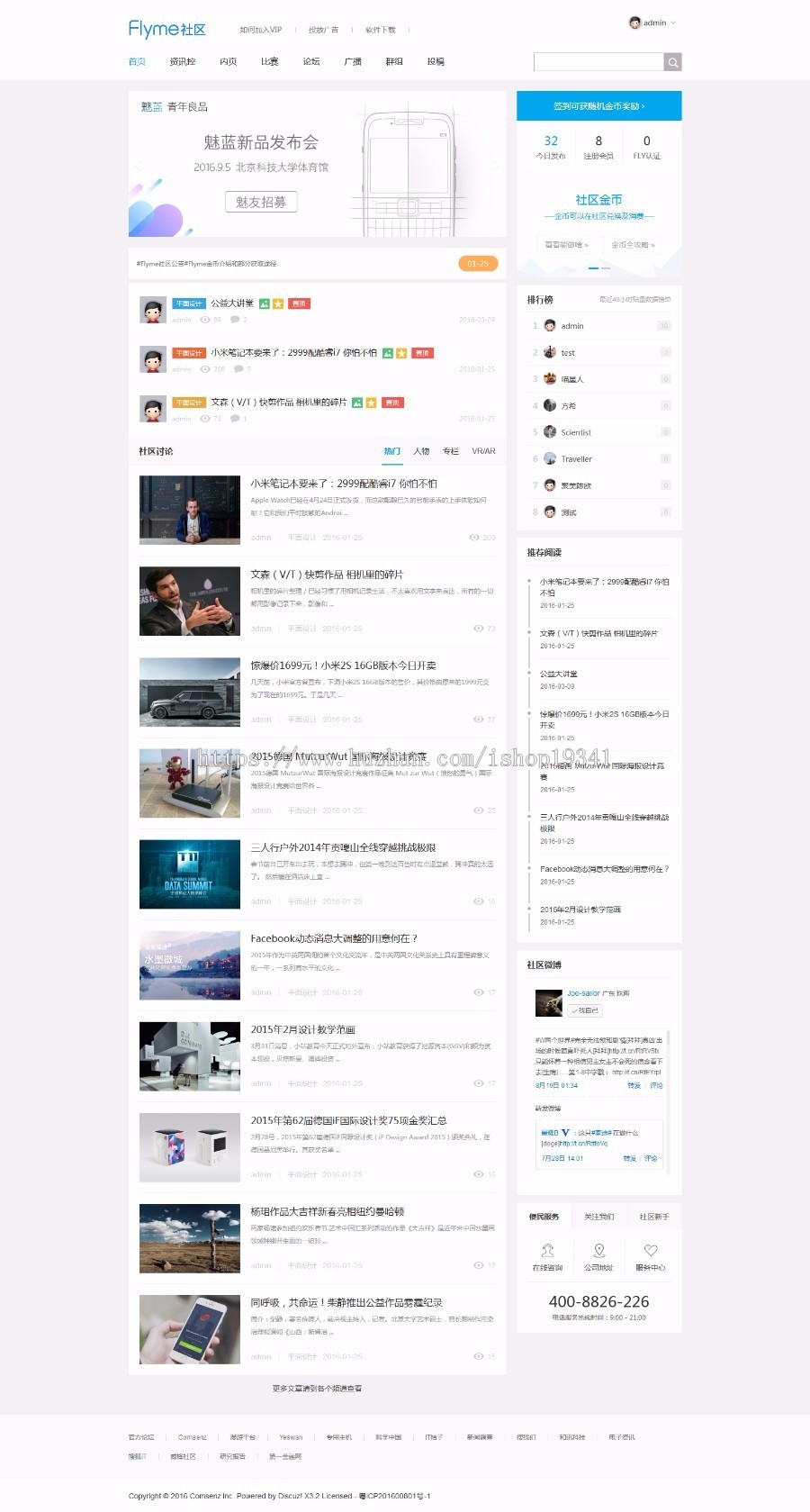Click the orange 01-25 date badge
810x1512 pixels.
coord(478,264)
